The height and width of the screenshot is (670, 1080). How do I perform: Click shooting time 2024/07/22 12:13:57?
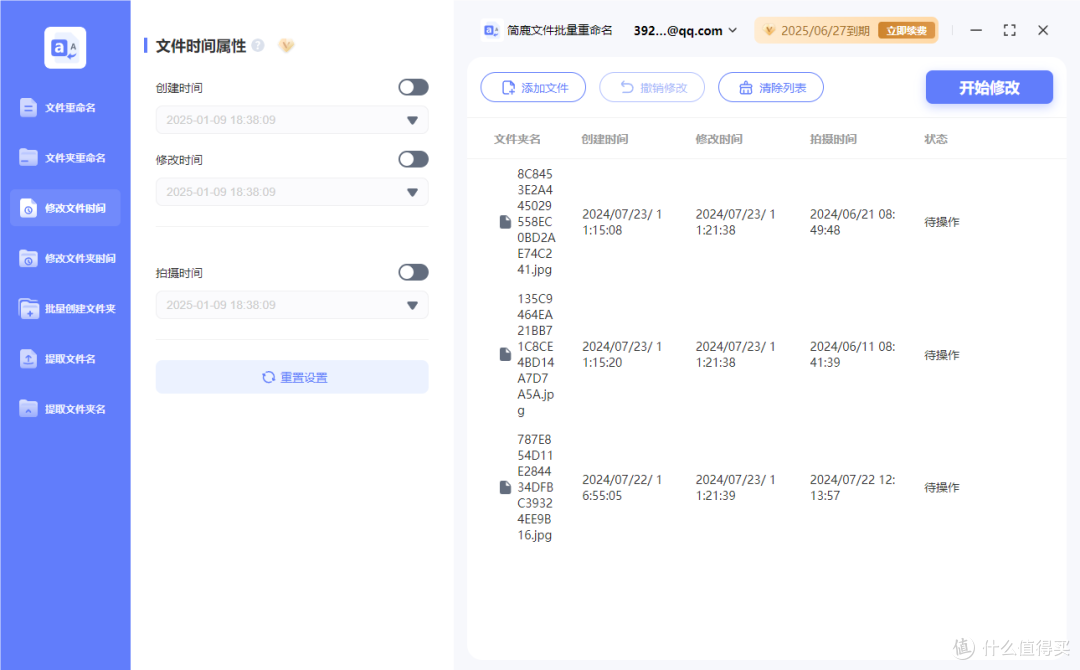point(853,487)
